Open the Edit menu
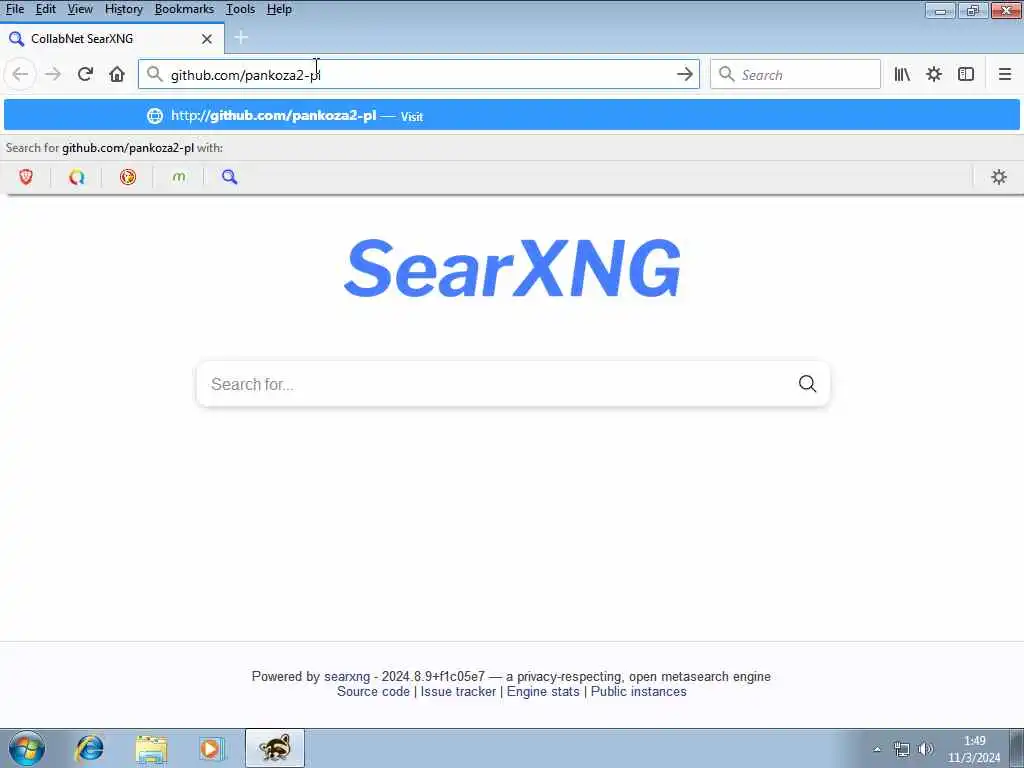This screenshot has width=1024, height=768. tap(45, 9)
